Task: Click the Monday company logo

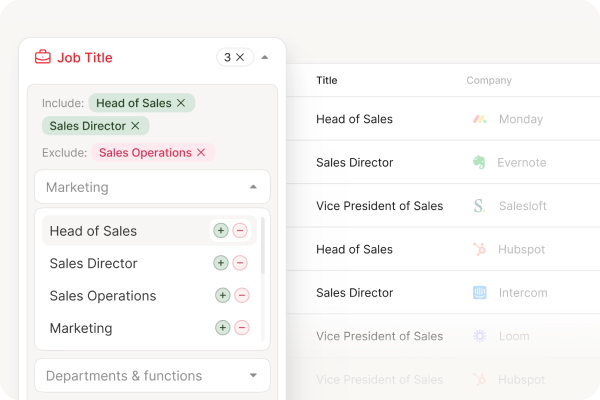Action: pos(479,119)
